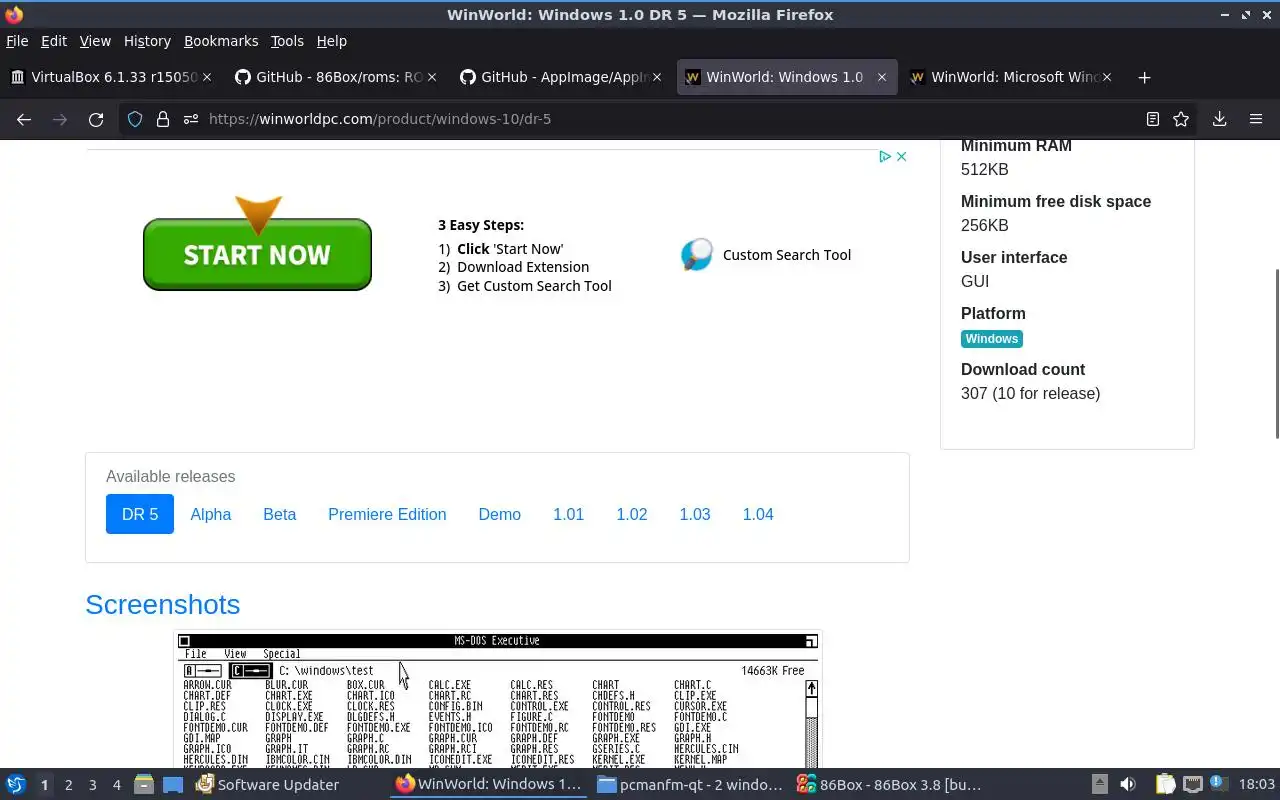1280x800 pixels.
Task: Close the WinWorld Microsoft Windows tab
Action: coord(1107,77)
